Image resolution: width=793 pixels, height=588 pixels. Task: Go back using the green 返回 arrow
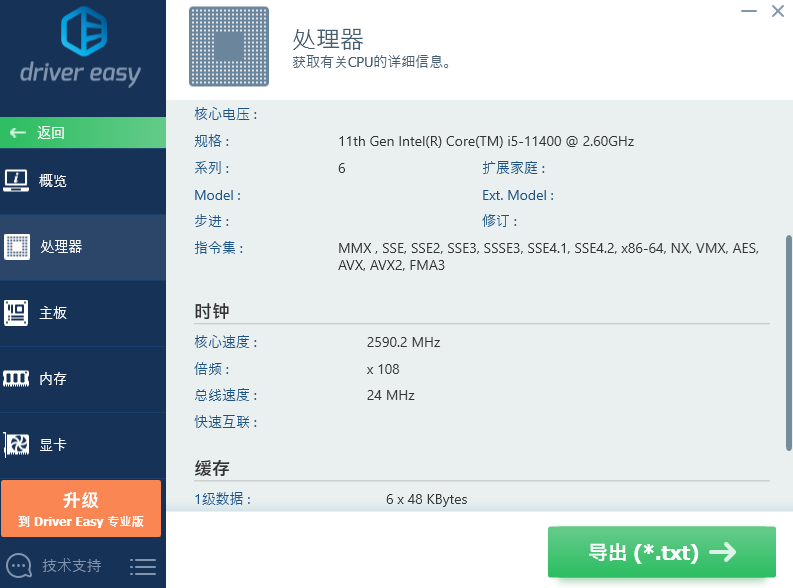pyautogui.click(x=18, y=132)
